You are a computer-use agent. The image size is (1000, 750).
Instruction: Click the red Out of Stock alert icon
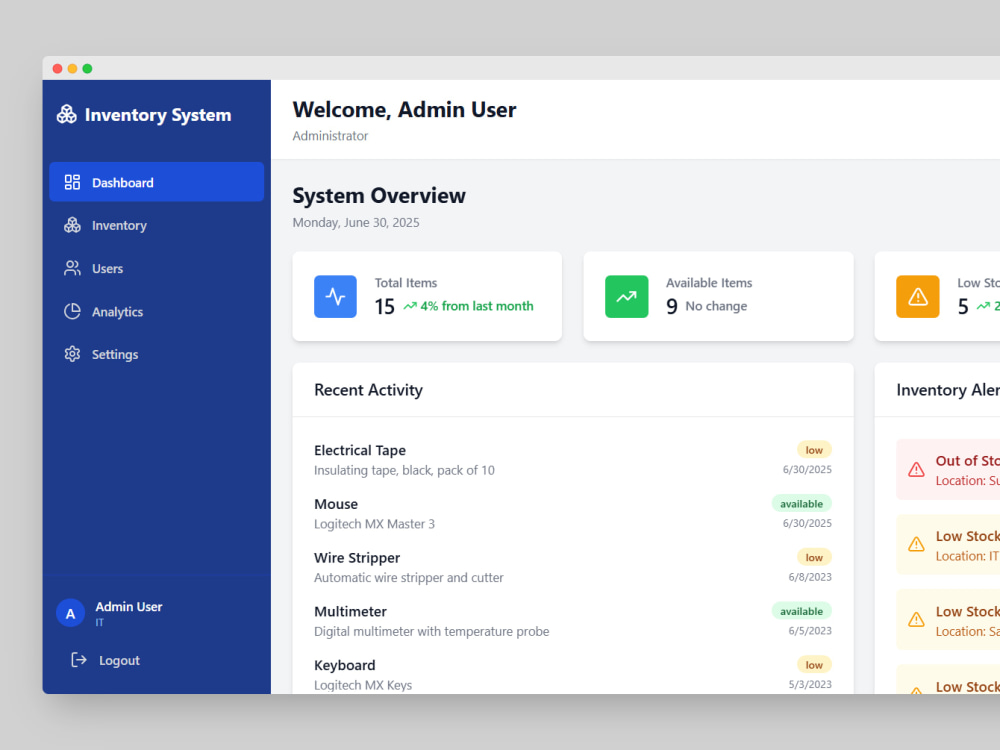(x=916, y=469)
